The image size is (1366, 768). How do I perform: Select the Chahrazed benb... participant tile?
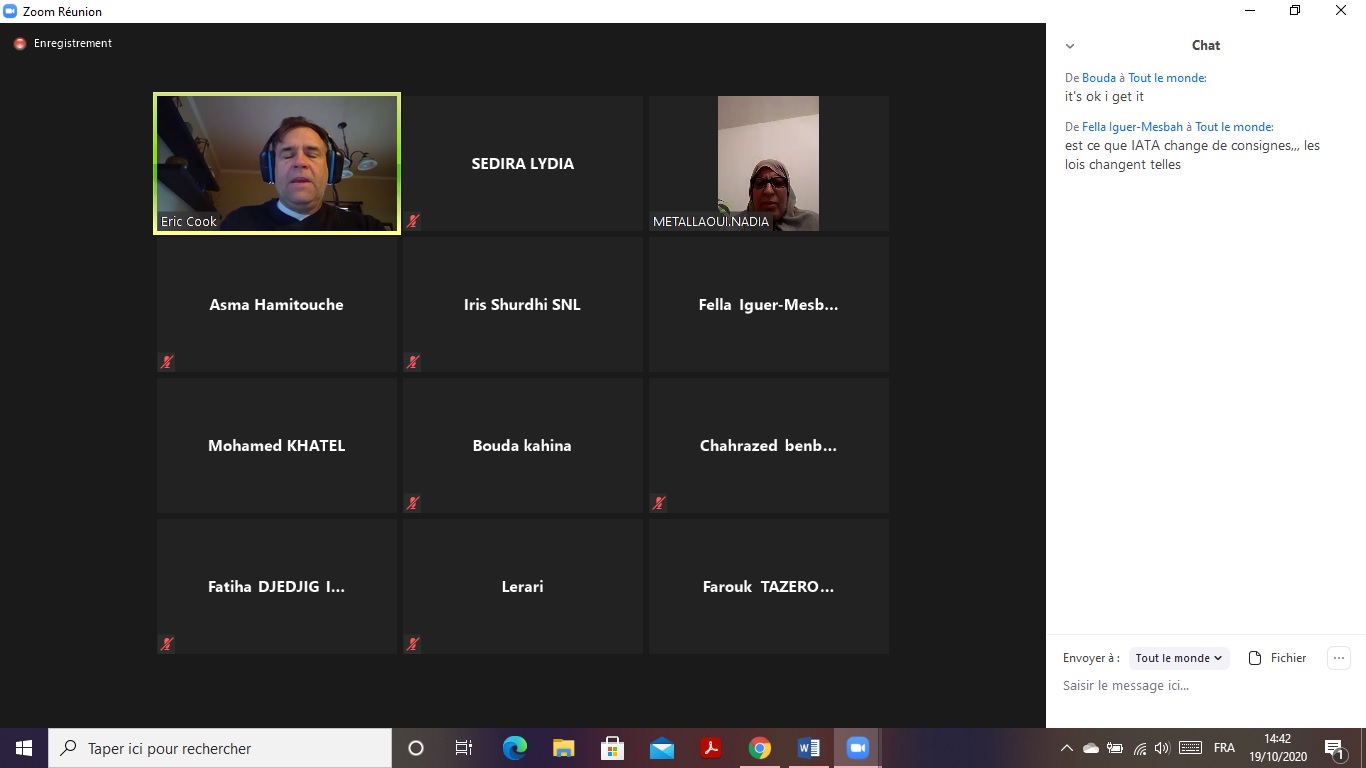point(769,446)
